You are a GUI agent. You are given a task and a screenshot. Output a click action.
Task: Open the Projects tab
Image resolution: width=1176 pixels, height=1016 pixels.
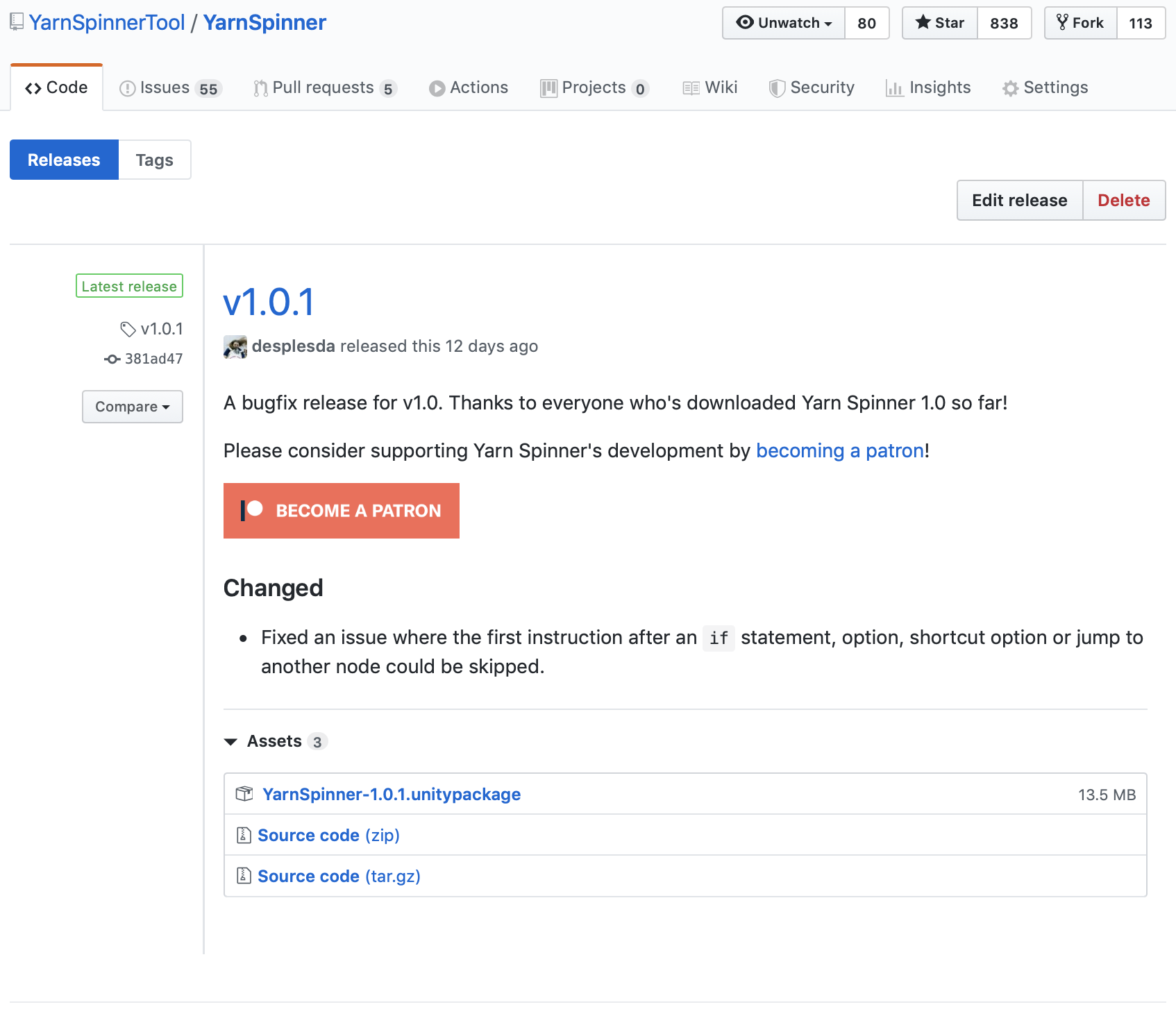pyautogui.click(x=595, y=87)
